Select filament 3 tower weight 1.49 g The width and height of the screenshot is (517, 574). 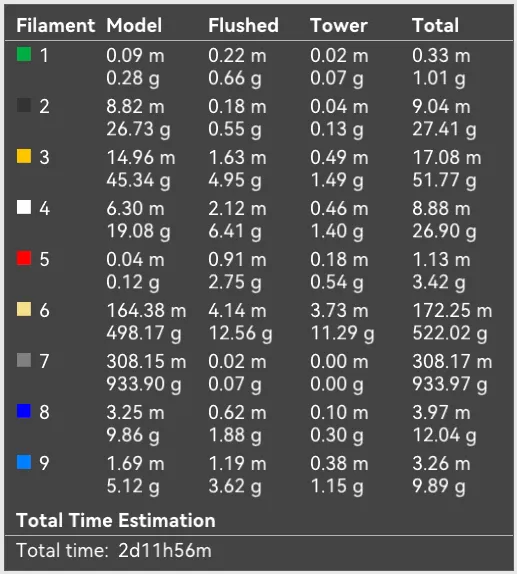[x=337, y=180]
